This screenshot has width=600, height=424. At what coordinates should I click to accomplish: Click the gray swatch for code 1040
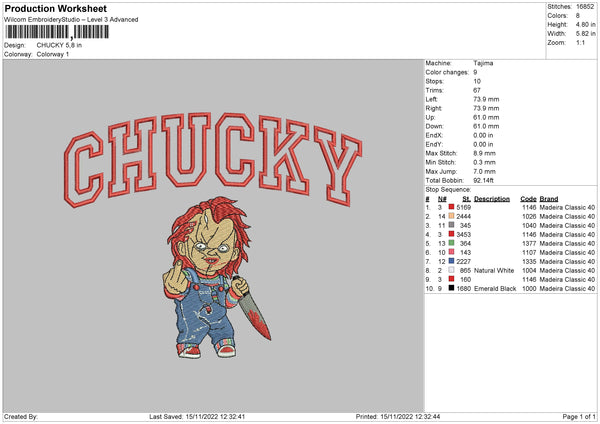click(x=451, y=225)
